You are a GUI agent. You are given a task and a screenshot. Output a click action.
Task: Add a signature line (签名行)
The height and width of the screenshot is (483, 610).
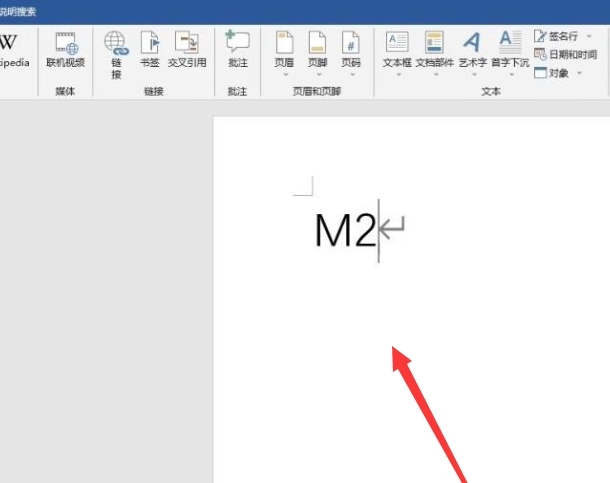point(556,36)
